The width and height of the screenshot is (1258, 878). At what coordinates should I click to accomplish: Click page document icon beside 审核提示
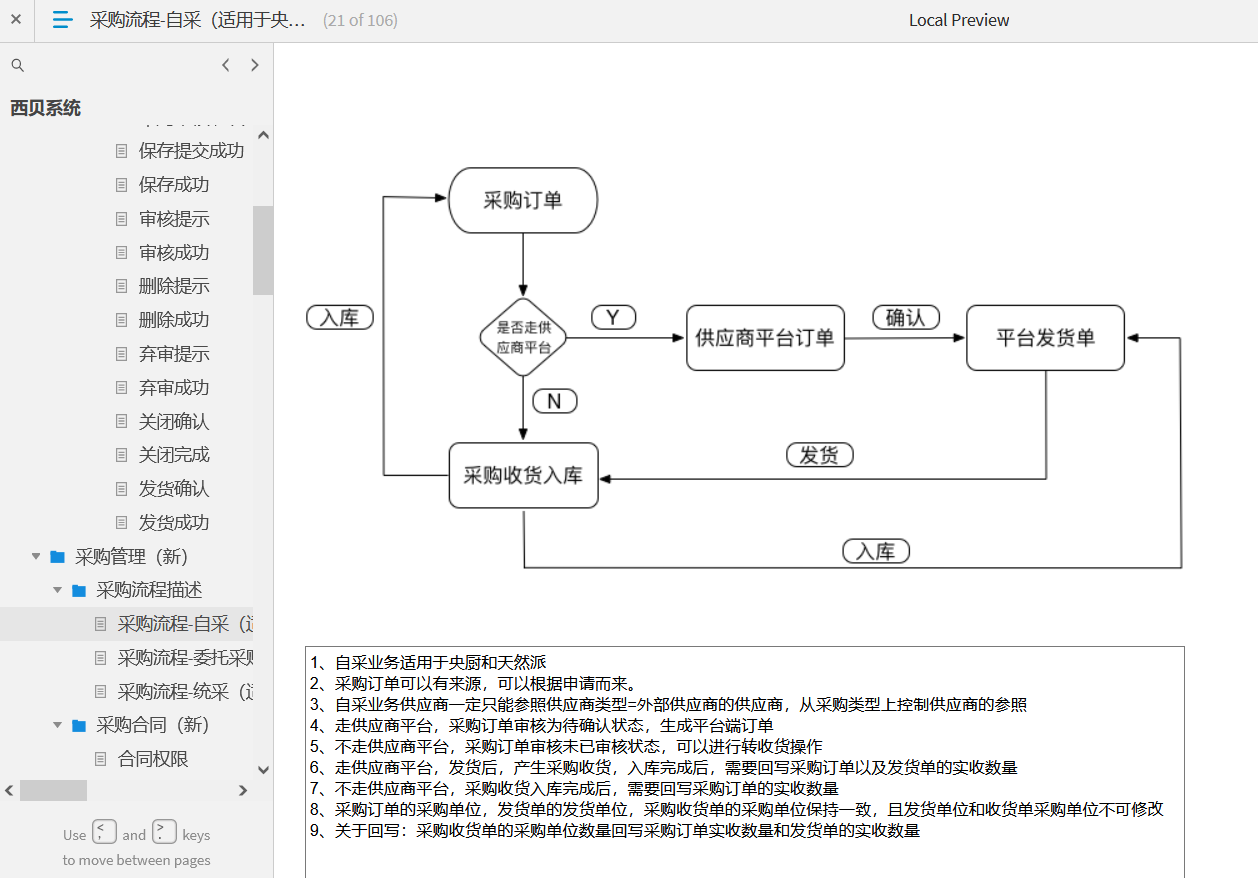coord(122,219)
